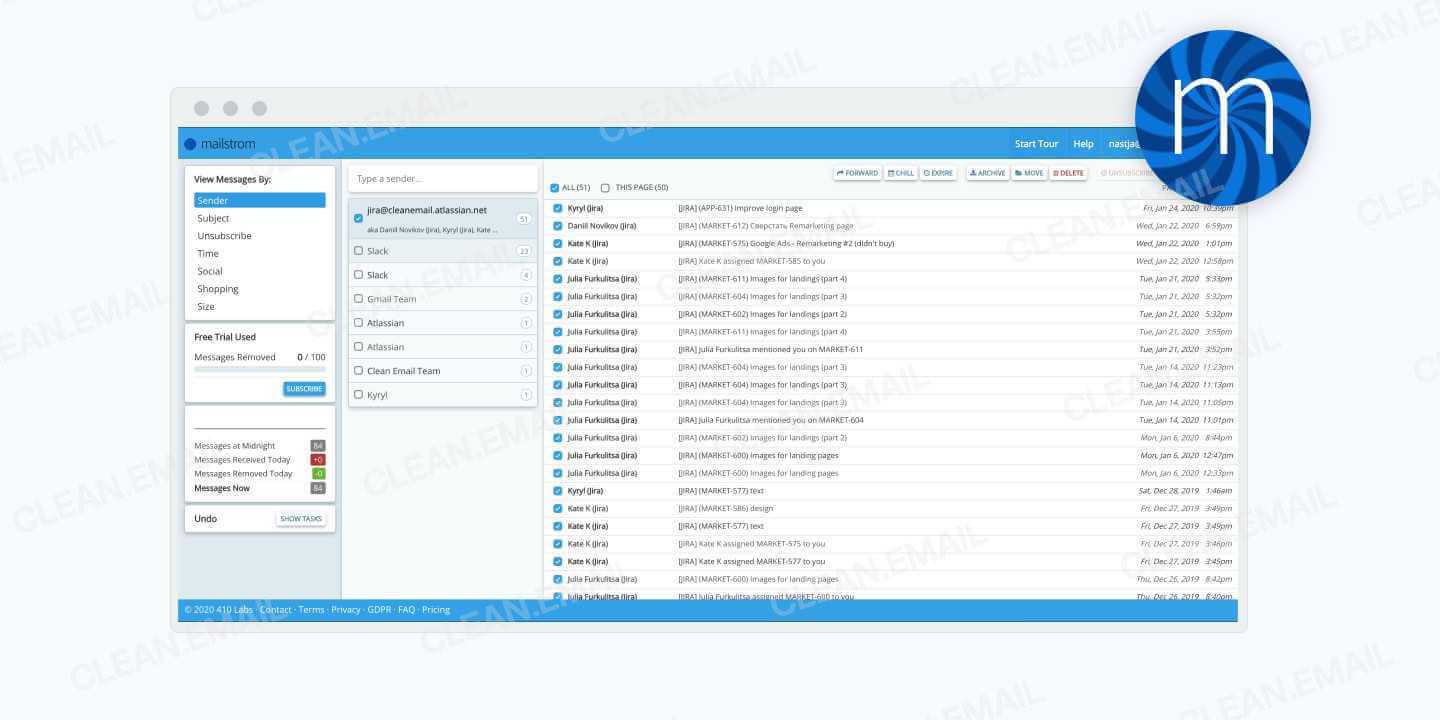Click the Move folder button
Image resolution: width=1440 pixels, height=720 pixels.
(x=1029, y=173)
